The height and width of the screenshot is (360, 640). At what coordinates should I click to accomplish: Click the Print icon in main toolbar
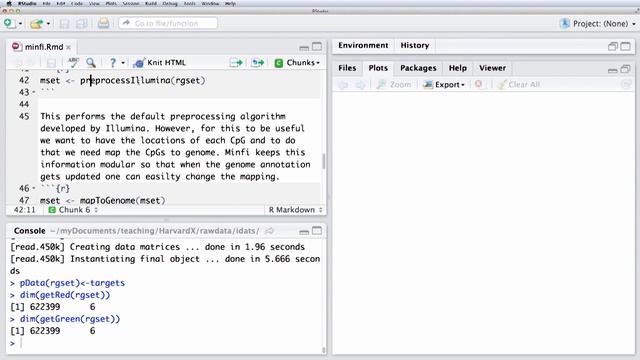(103, 23)
